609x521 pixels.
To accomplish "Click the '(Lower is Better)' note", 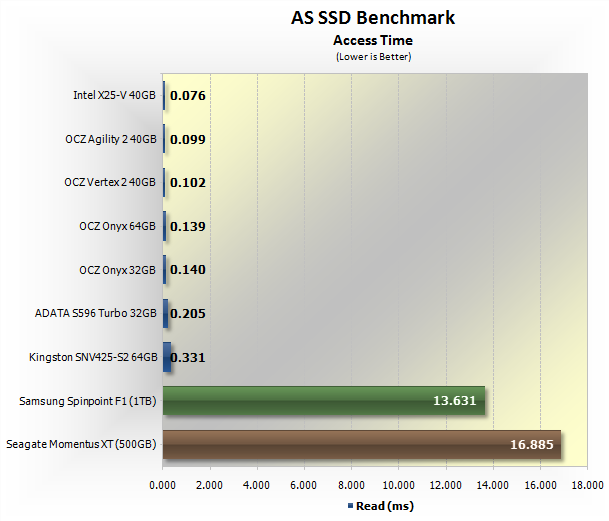I will [373, 57].
